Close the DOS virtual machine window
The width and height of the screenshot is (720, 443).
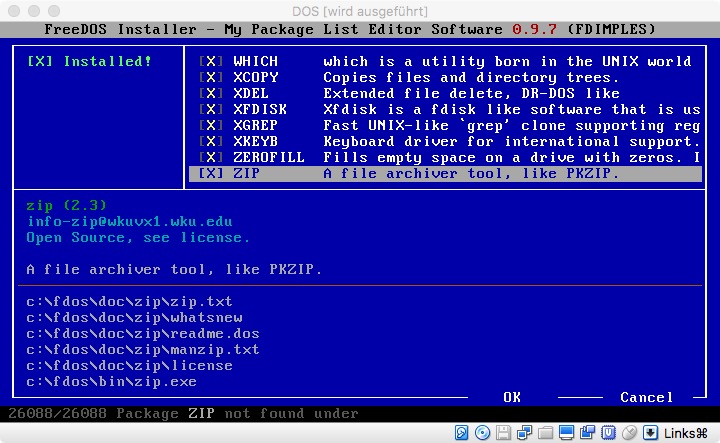coord(14,11)
